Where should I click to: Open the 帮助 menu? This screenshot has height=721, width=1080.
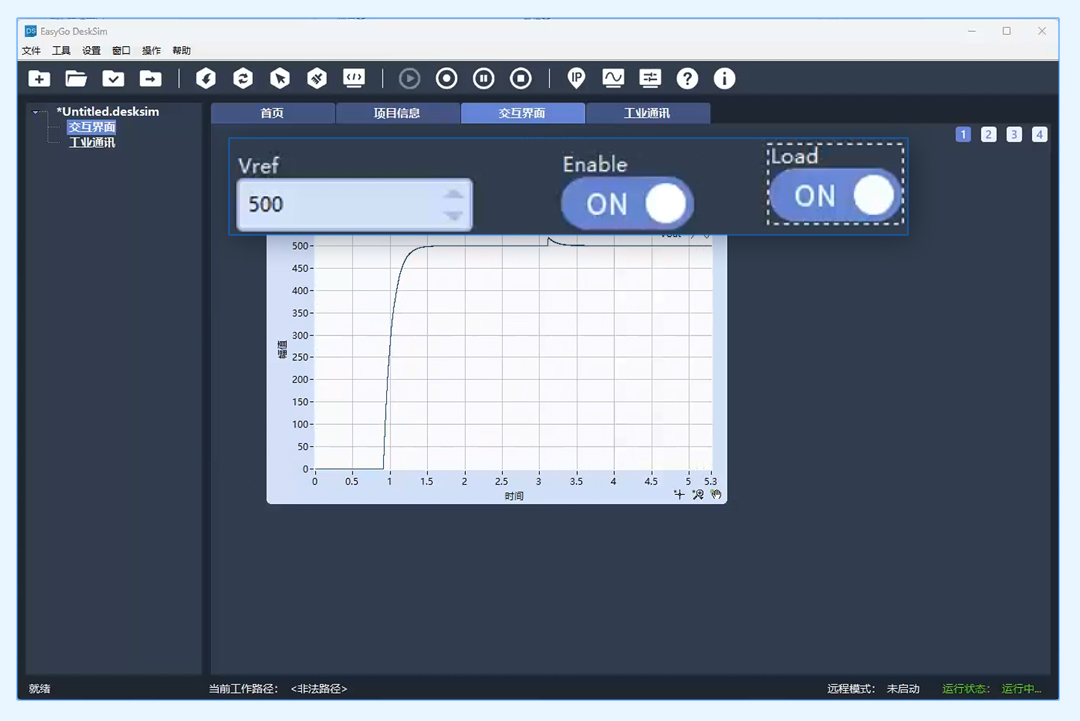coord(181,50)
